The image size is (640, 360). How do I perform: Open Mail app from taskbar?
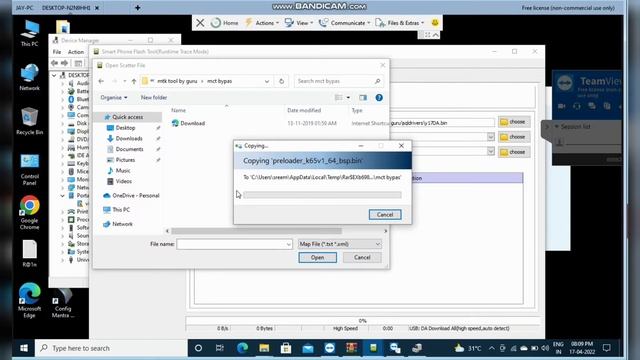point(308,348)
